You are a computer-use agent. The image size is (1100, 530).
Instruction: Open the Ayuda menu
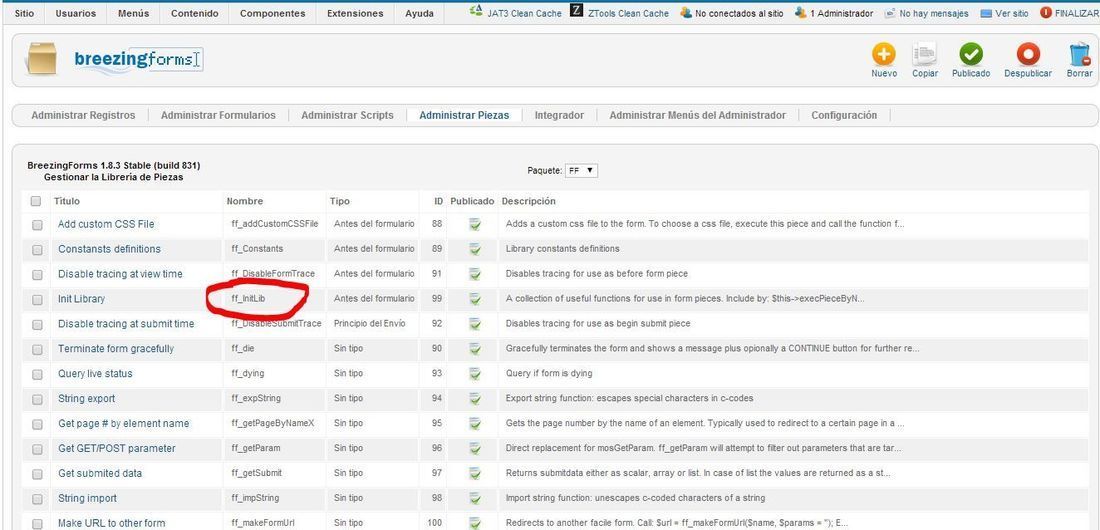click(420, 13)
